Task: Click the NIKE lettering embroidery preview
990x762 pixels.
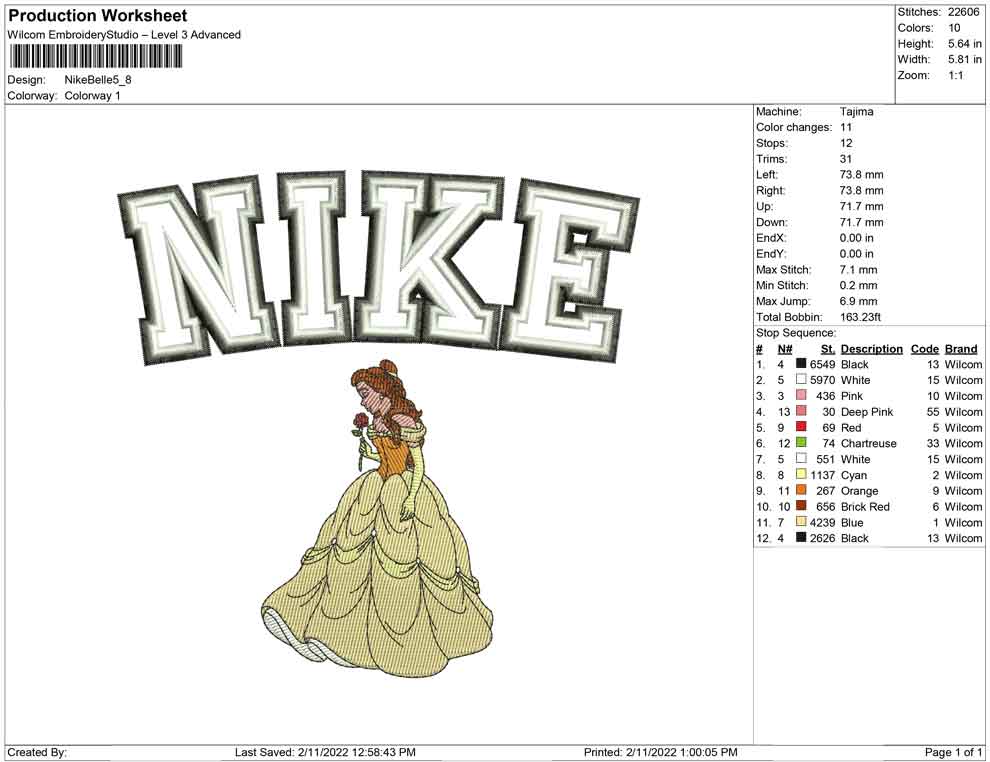Action: [378, 266]
